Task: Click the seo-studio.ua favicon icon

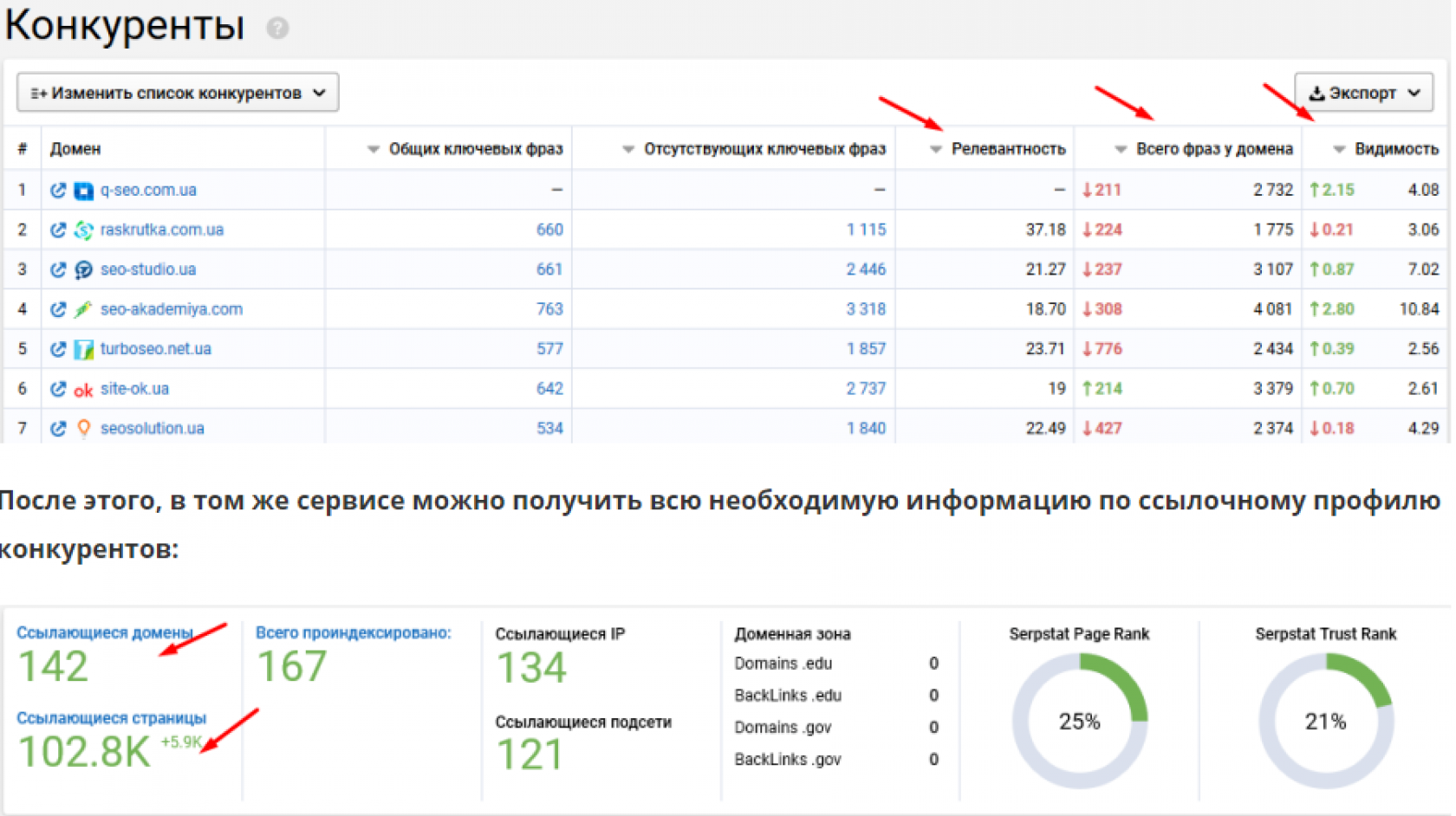Action: (x=83, y=270)
